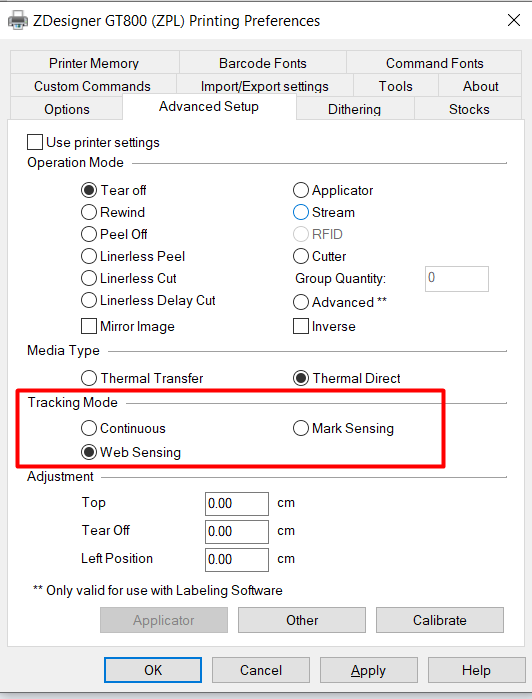Viewport: 532px width, 699px height.
Task: Confirm with the OK button
Action: tap(153, 670)
